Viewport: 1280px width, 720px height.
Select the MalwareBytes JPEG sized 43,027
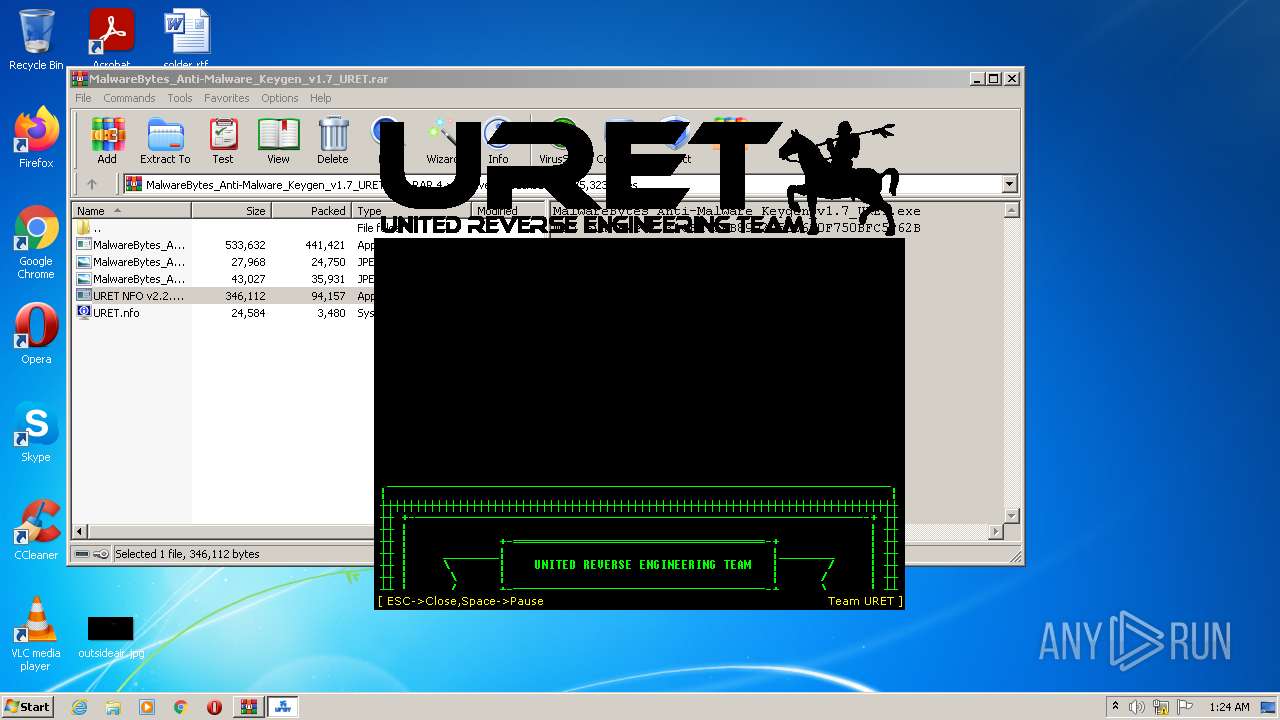click(223, 279)
